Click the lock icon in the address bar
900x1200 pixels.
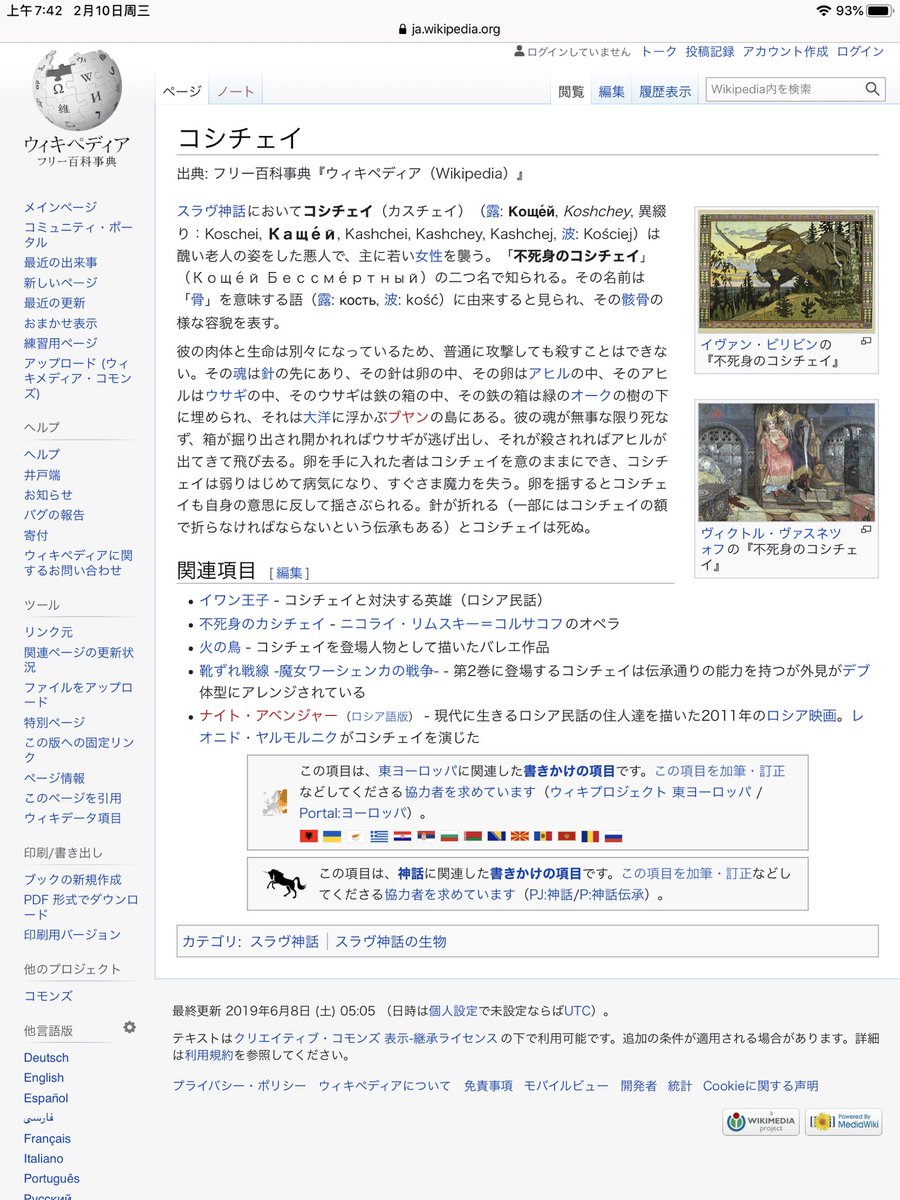402,30
